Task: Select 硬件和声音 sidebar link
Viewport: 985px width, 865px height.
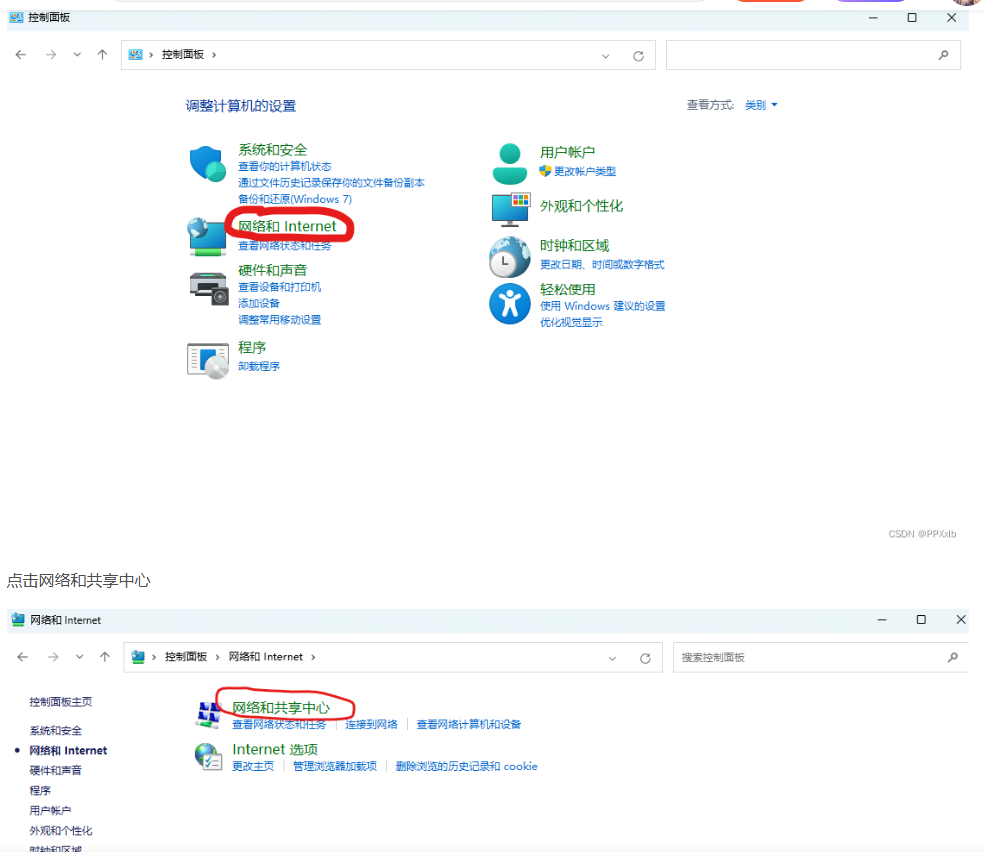Action: [55, 770]
